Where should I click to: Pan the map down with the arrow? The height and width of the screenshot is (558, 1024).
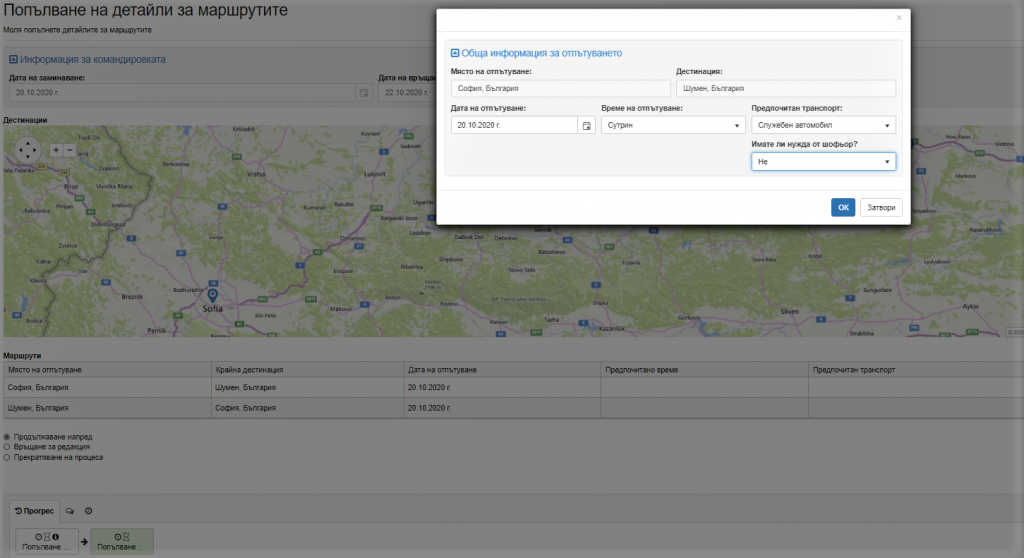[27, 157]
